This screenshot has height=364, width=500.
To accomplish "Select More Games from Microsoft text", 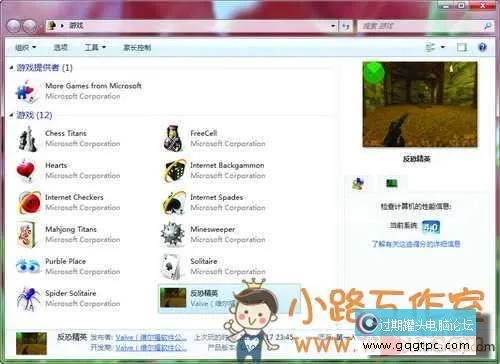I will [x=93, y=86].
